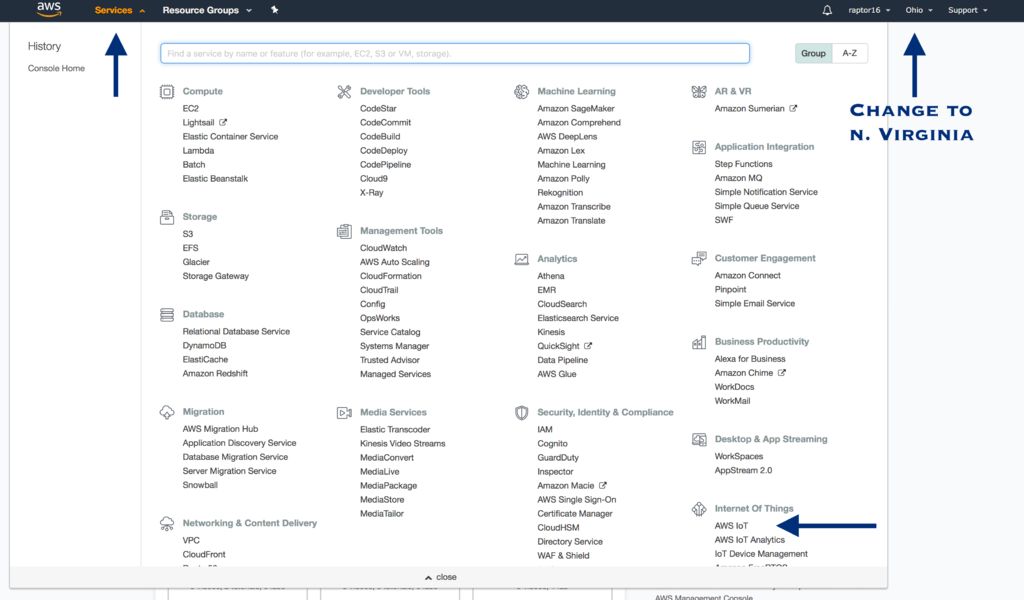Click the Database category stack icon
This screenshot has height=600, width=1024.
click(x=167, y=315)
